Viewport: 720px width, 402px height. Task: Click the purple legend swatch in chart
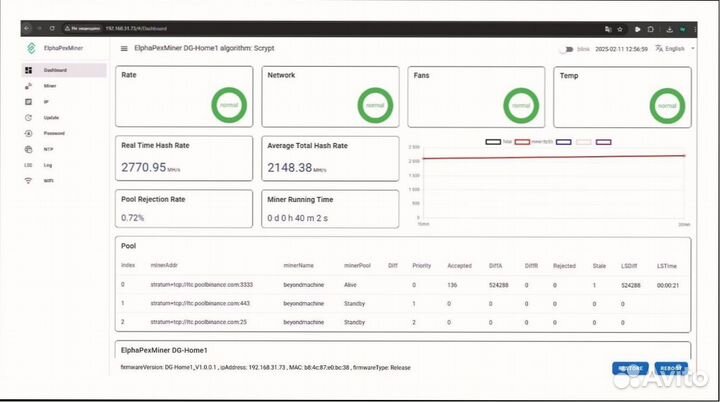click(x=603, y=142)
